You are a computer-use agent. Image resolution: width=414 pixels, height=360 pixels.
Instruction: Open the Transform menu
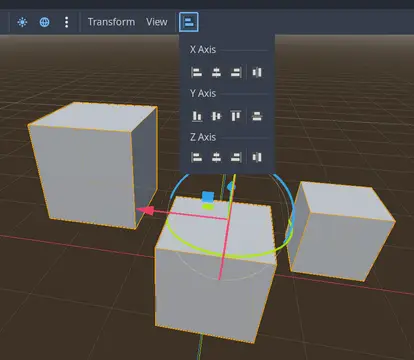(x=111, y=22)
